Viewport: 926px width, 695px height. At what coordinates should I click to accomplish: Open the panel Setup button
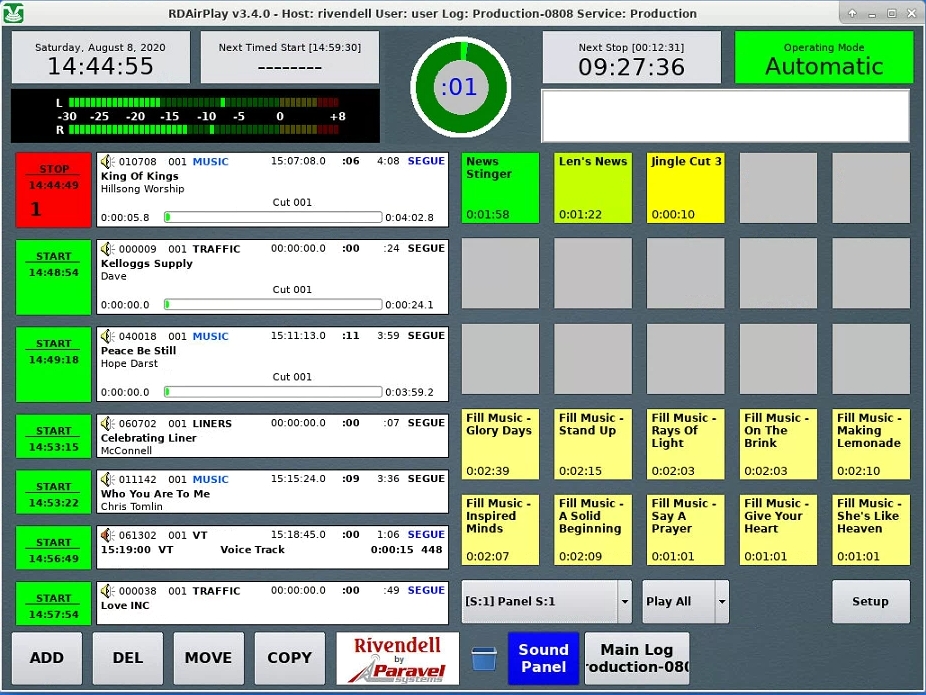click(x=870, y=602)
